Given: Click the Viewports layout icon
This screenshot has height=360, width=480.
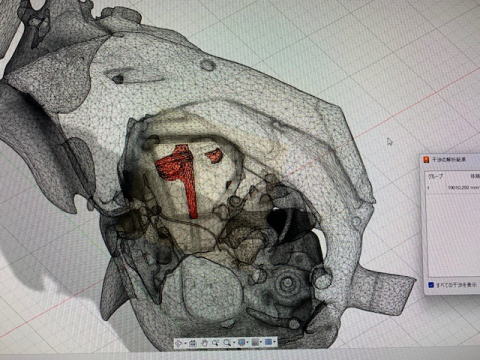Looking at the screenshot, I should [x=268, y=342].
